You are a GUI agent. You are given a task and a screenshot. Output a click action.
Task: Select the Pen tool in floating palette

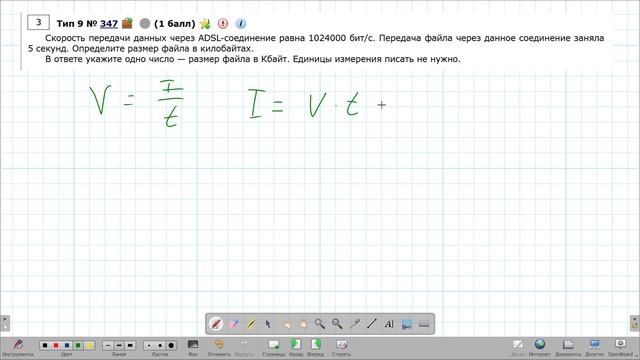coord(216,324)
